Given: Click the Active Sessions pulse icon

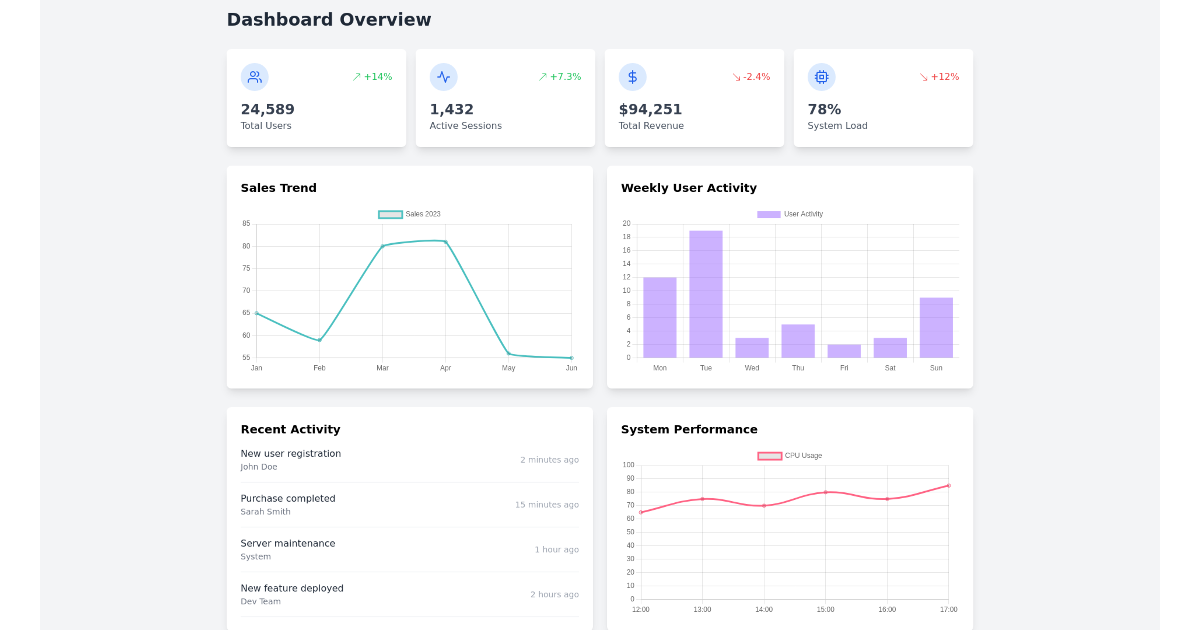Looking at the screenshot, I should pyautogui.click(x=443, y=77).
